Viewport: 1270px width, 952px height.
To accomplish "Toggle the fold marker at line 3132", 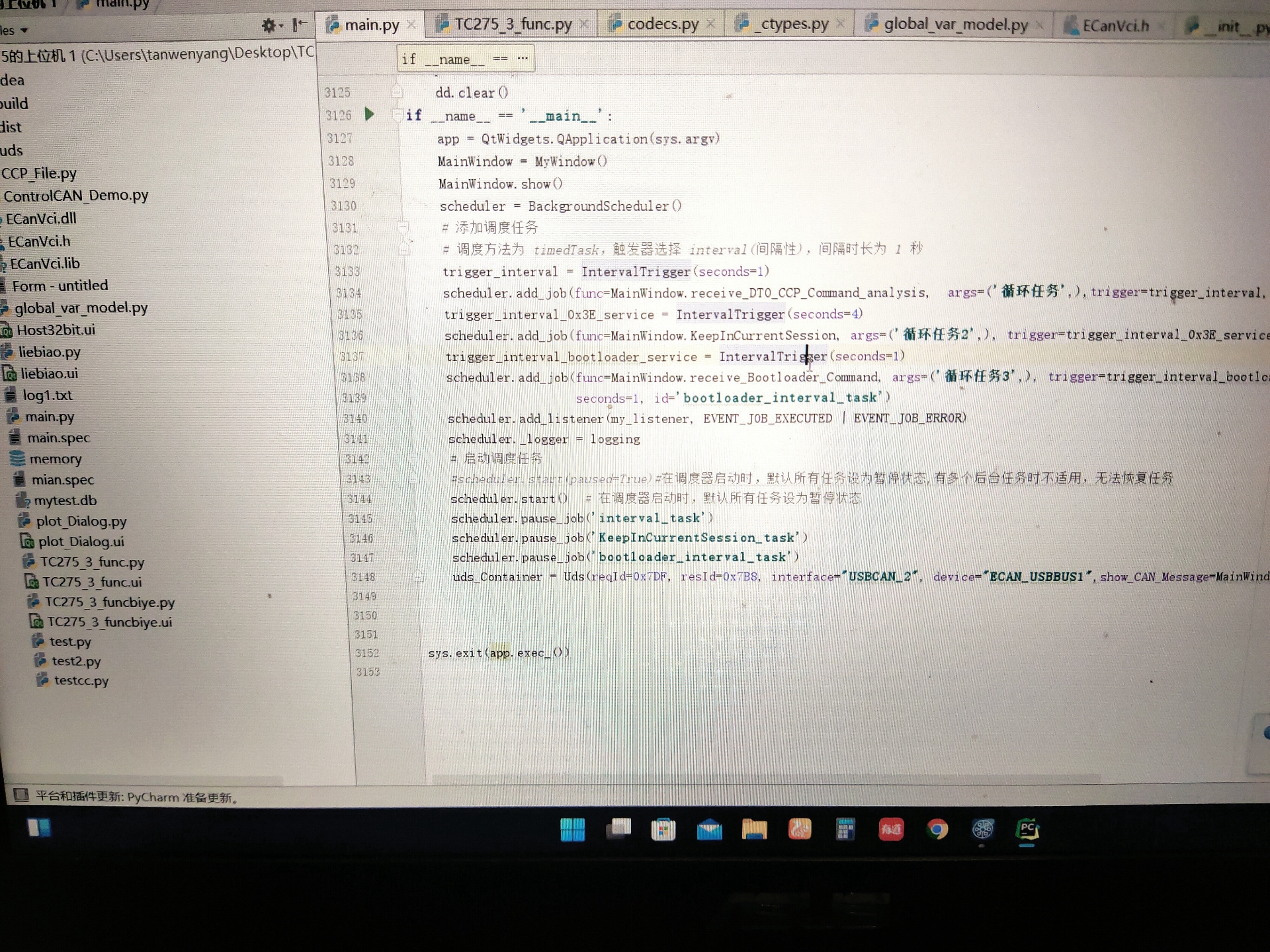I will [403, 250].
